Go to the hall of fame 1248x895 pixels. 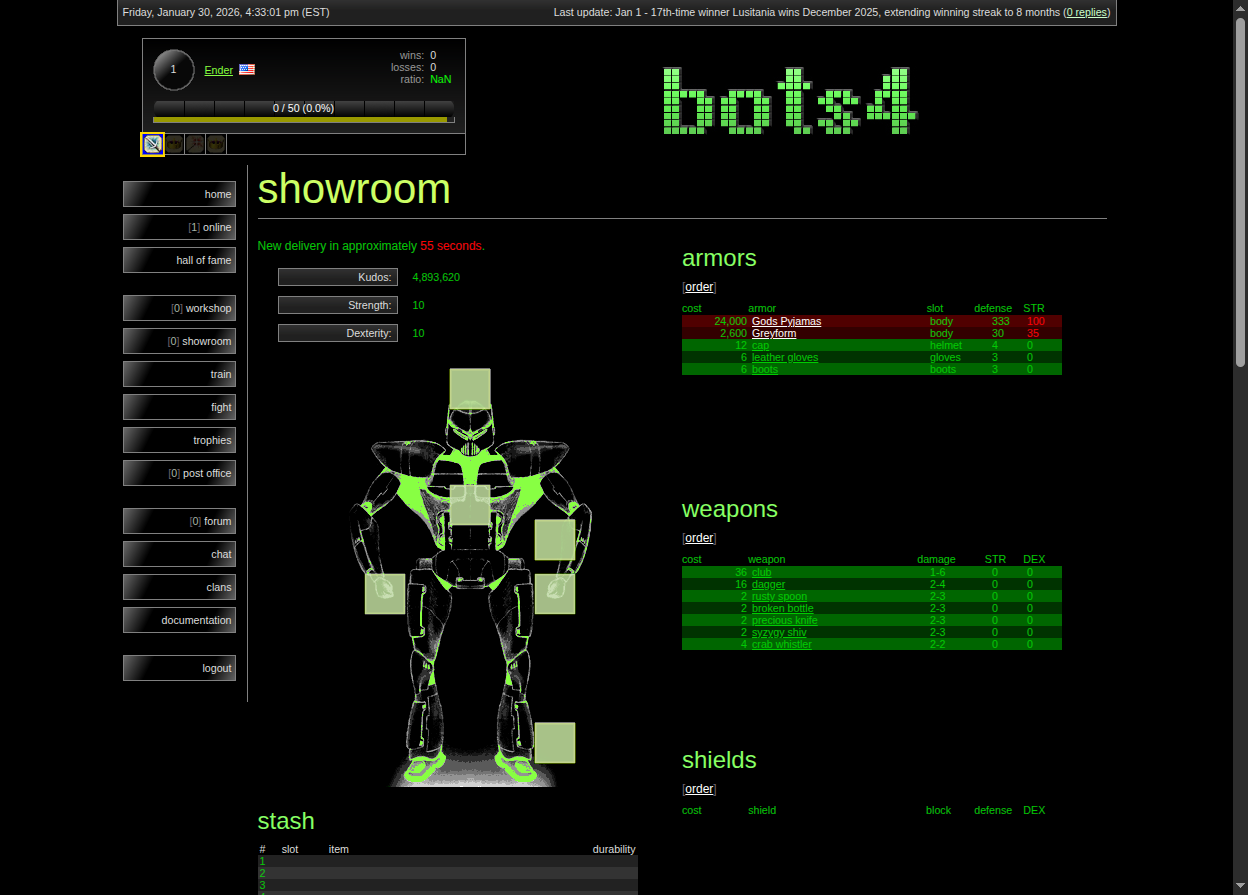180,260
